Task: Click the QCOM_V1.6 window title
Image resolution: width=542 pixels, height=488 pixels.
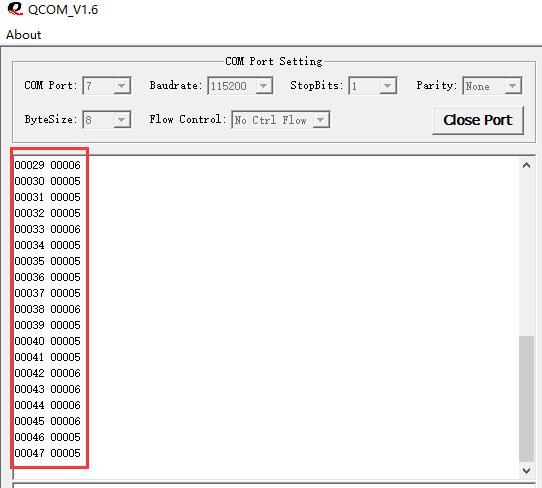Action: 63,9
